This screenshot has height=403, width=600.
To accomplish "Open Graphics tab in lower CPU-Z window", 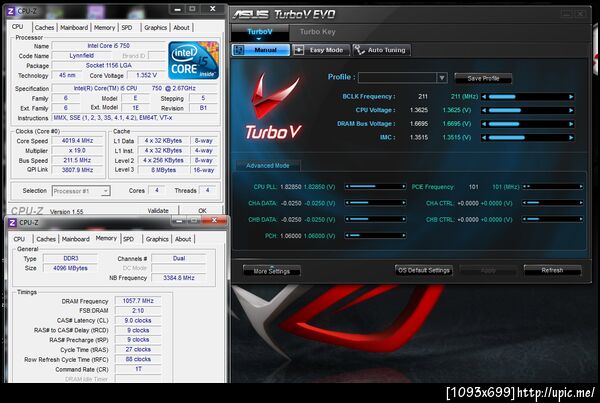I will (157, 239).
